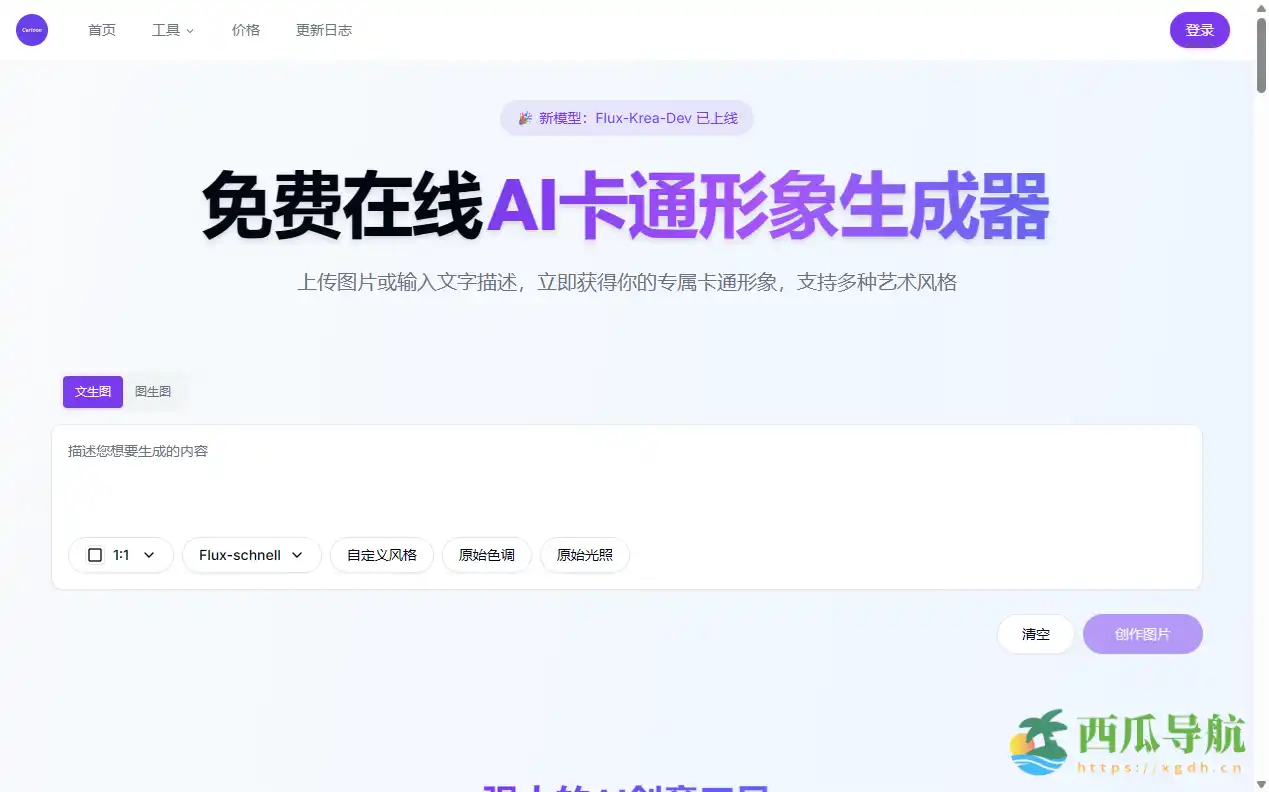Image resolution: width=1269 pixels, height=792 pixels.
Task: Click the 首页 menu item
Action: pyautogui.click(x=101, y=30)
